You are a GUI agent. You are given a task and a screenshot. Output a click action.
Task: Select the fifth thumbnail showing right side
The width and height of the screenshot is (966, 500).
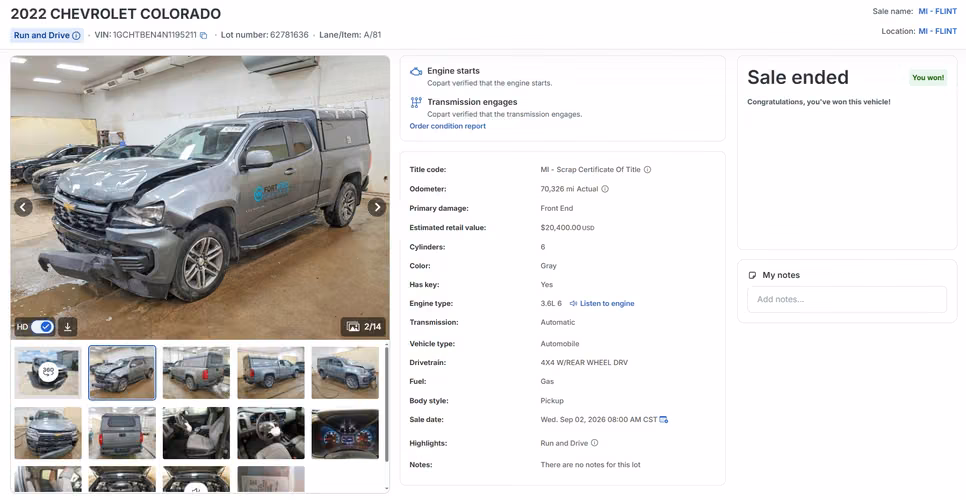point(345,373)
